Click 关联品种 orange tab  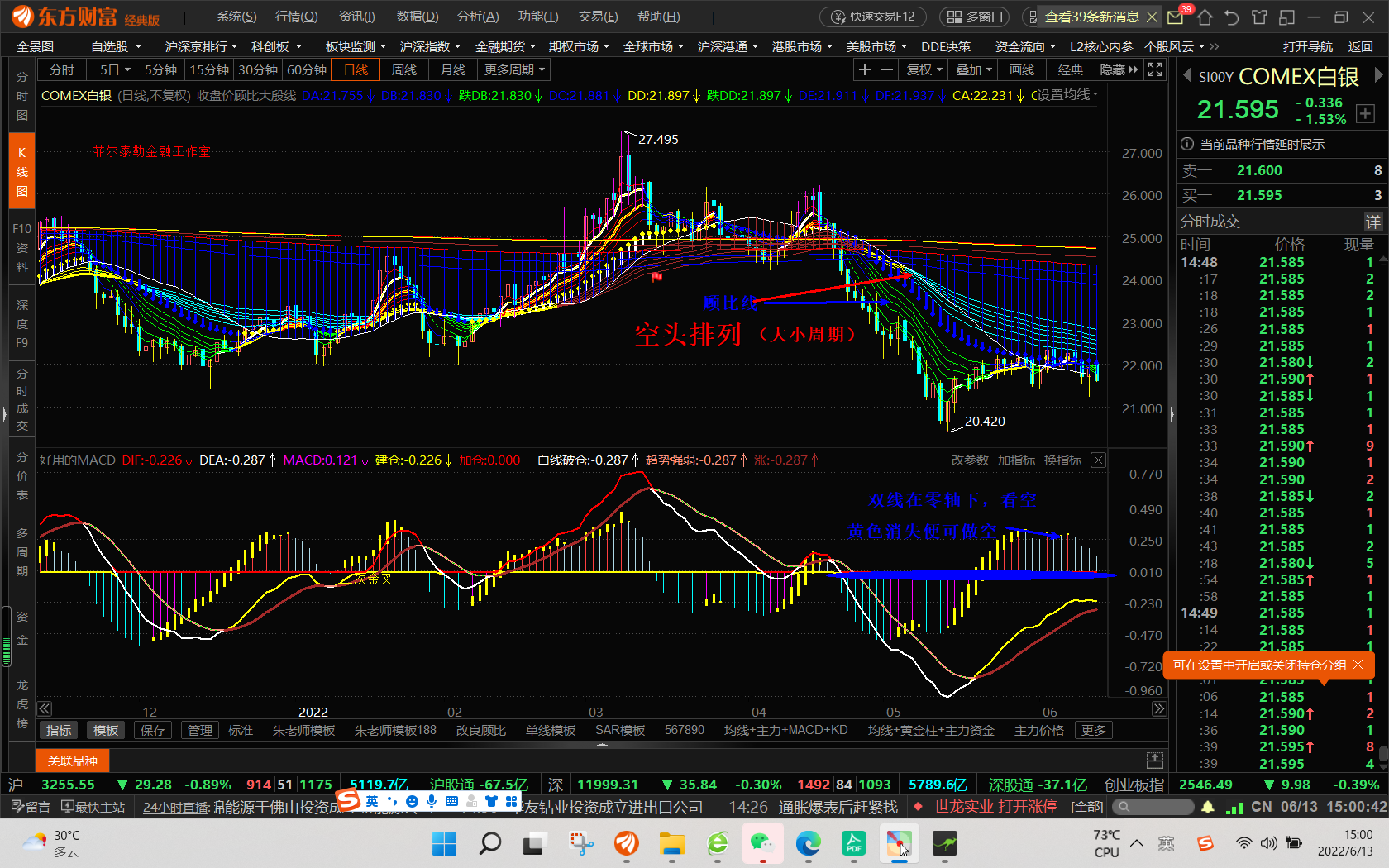pos(73,761)
